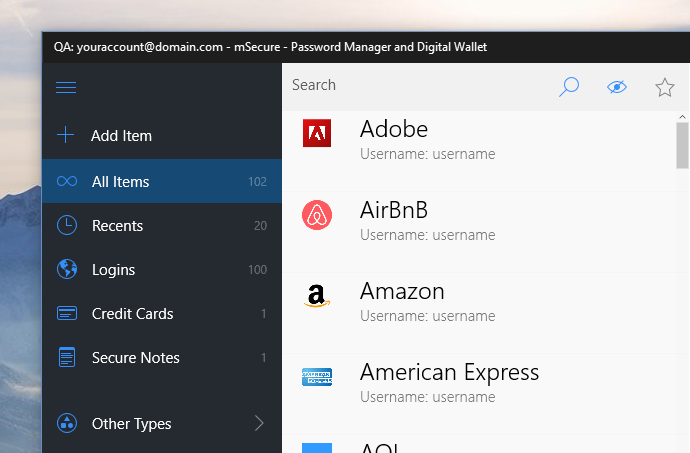The height and width of the screenshot is (453, 690).
Task: Click the Adobe logo icon
Action: pyautogui.click(x=317, y=133)
